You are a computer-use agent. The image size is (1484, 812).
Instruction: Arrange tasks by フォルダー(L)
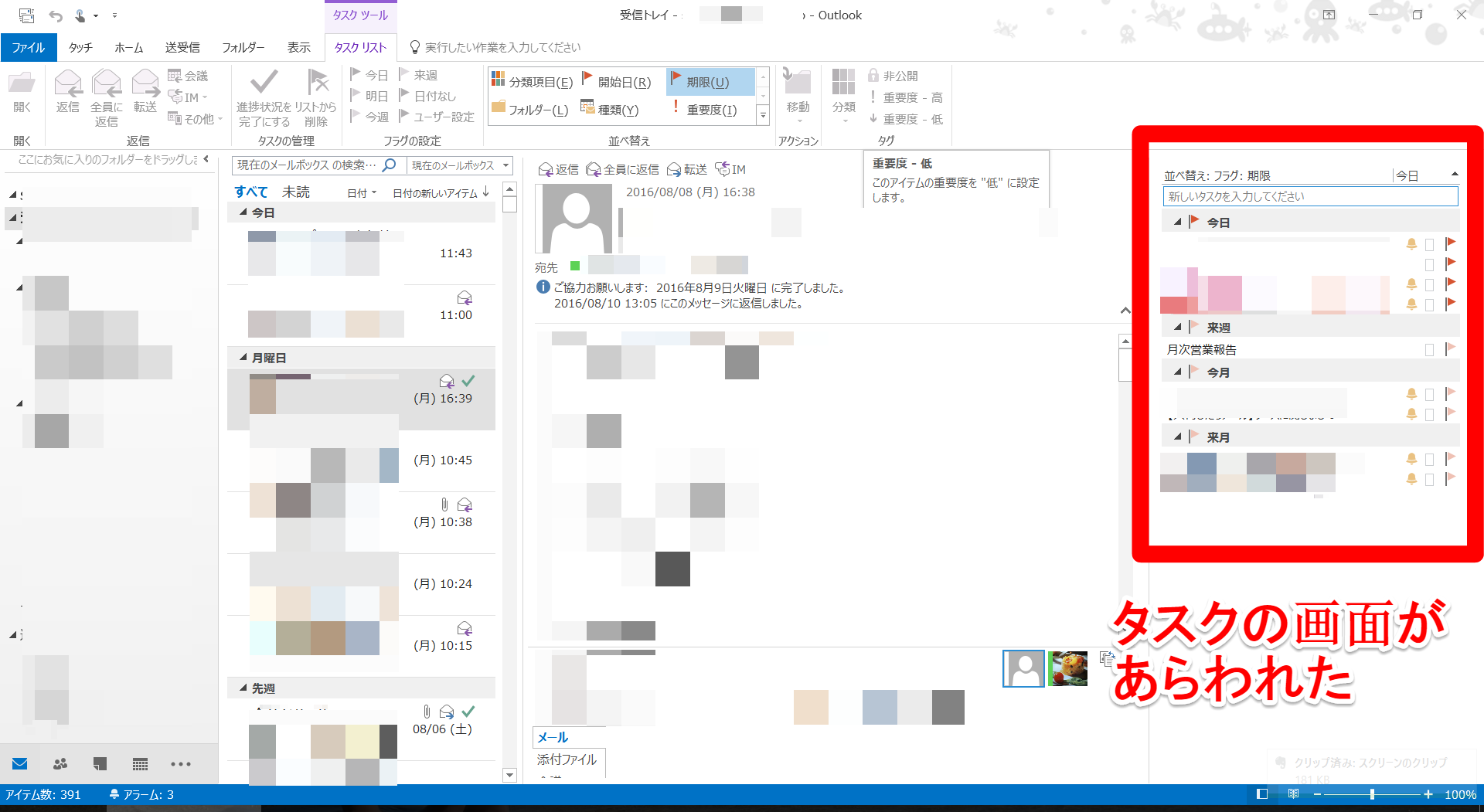pos(530,110)
